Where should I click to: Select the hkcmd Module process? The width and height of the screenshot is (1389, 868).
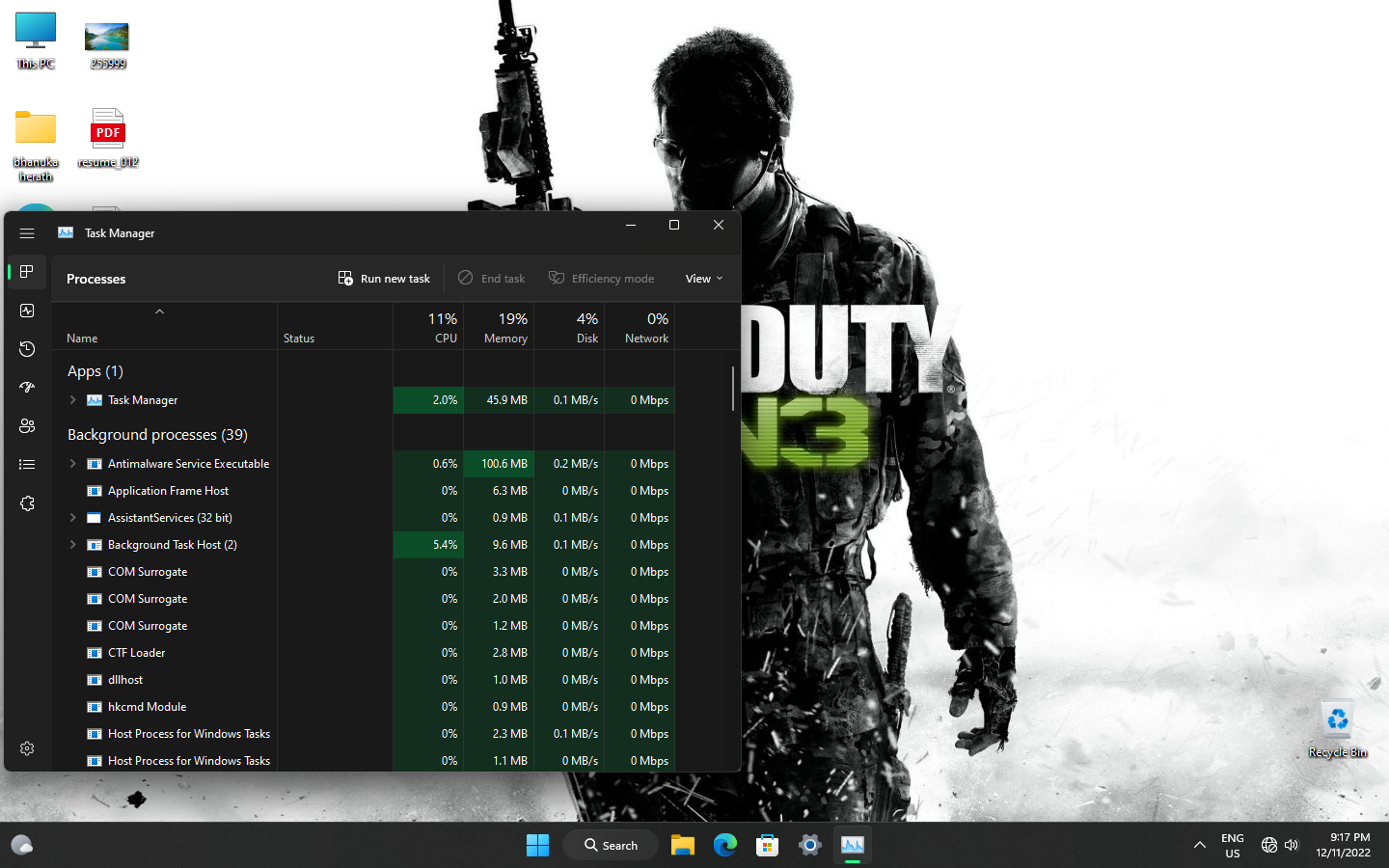363,707
